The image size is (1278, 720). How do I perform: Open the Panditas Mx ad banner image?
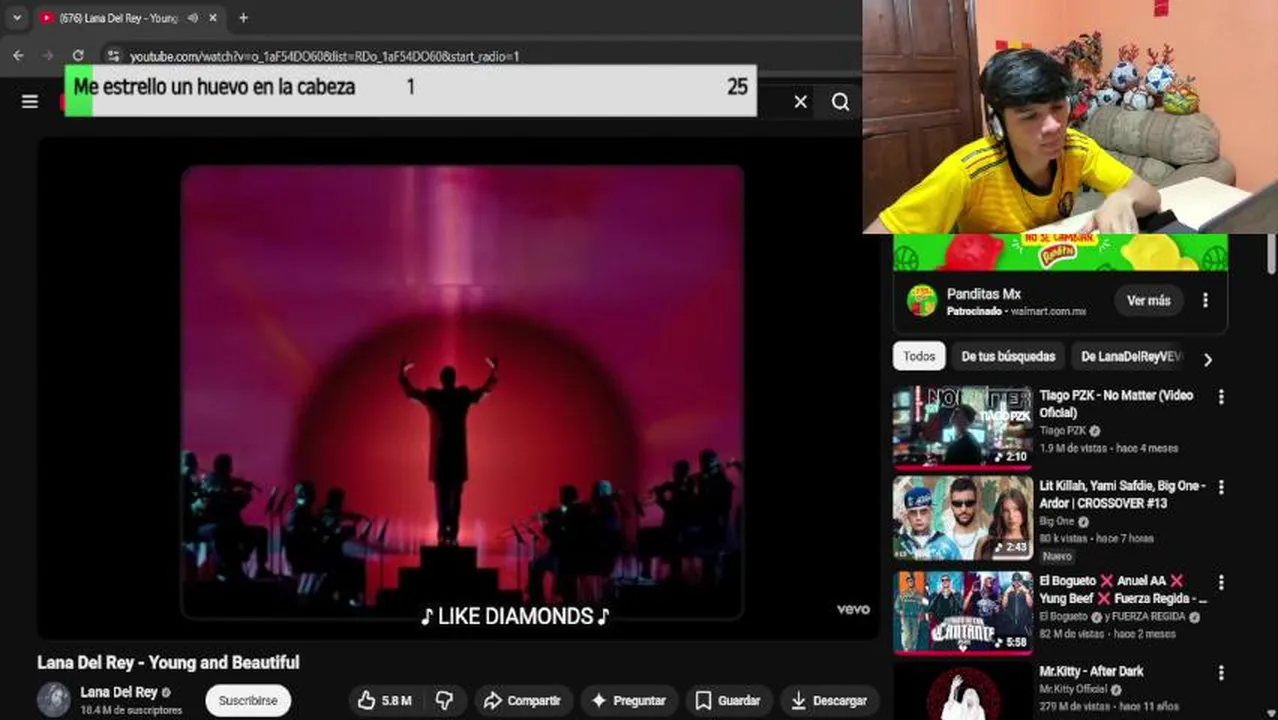click(x=1060, y=252)
